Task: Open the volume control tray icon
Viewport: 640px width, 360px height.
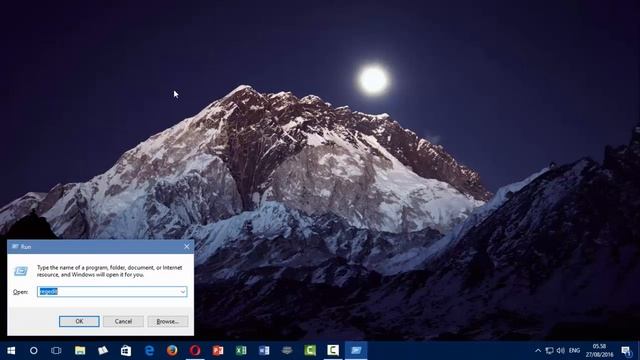Action: [x=560, y=351]
